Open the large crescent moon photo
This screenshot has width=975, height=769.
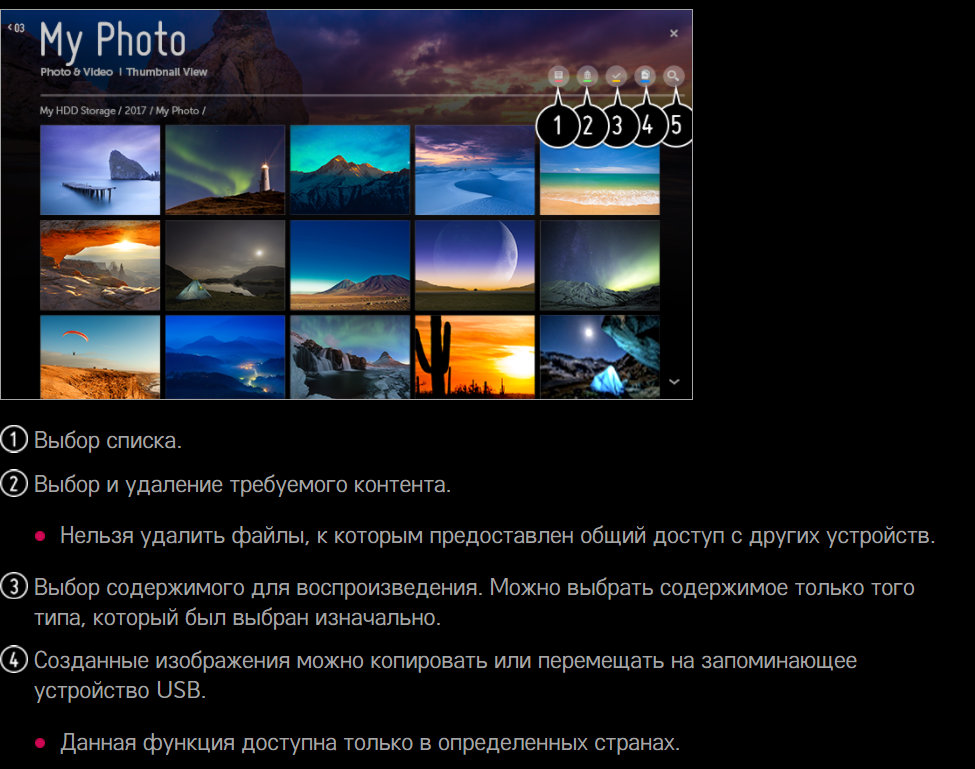475,265
